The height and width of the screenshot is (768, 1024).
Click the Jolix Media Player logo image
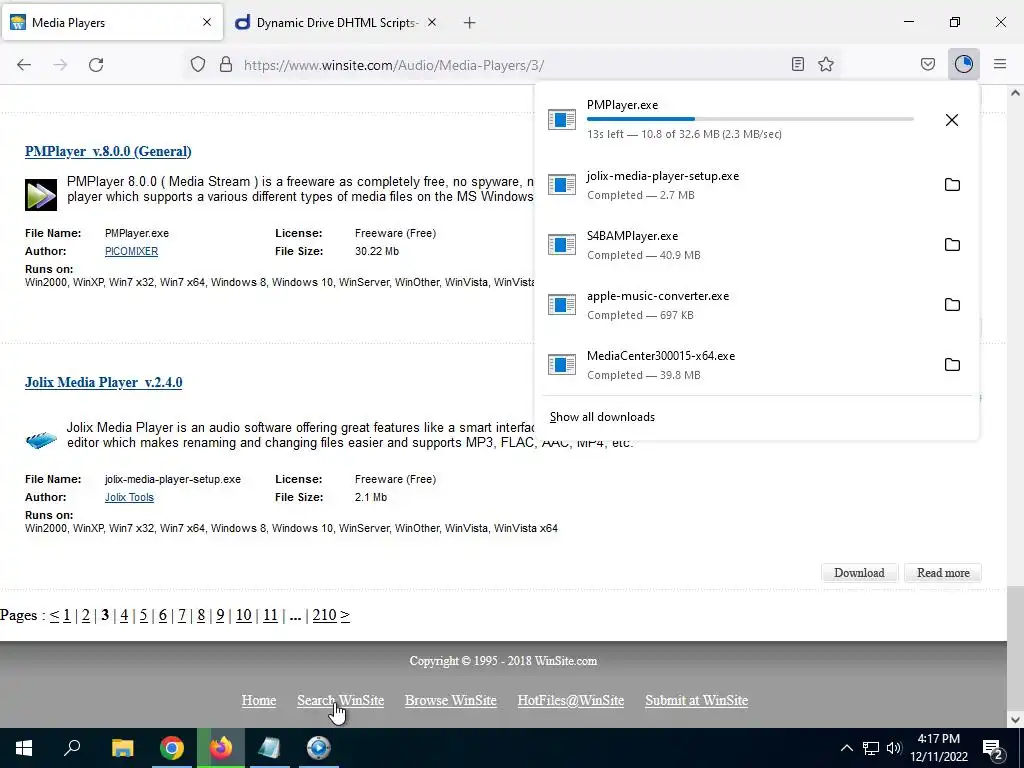click(41, 440)
